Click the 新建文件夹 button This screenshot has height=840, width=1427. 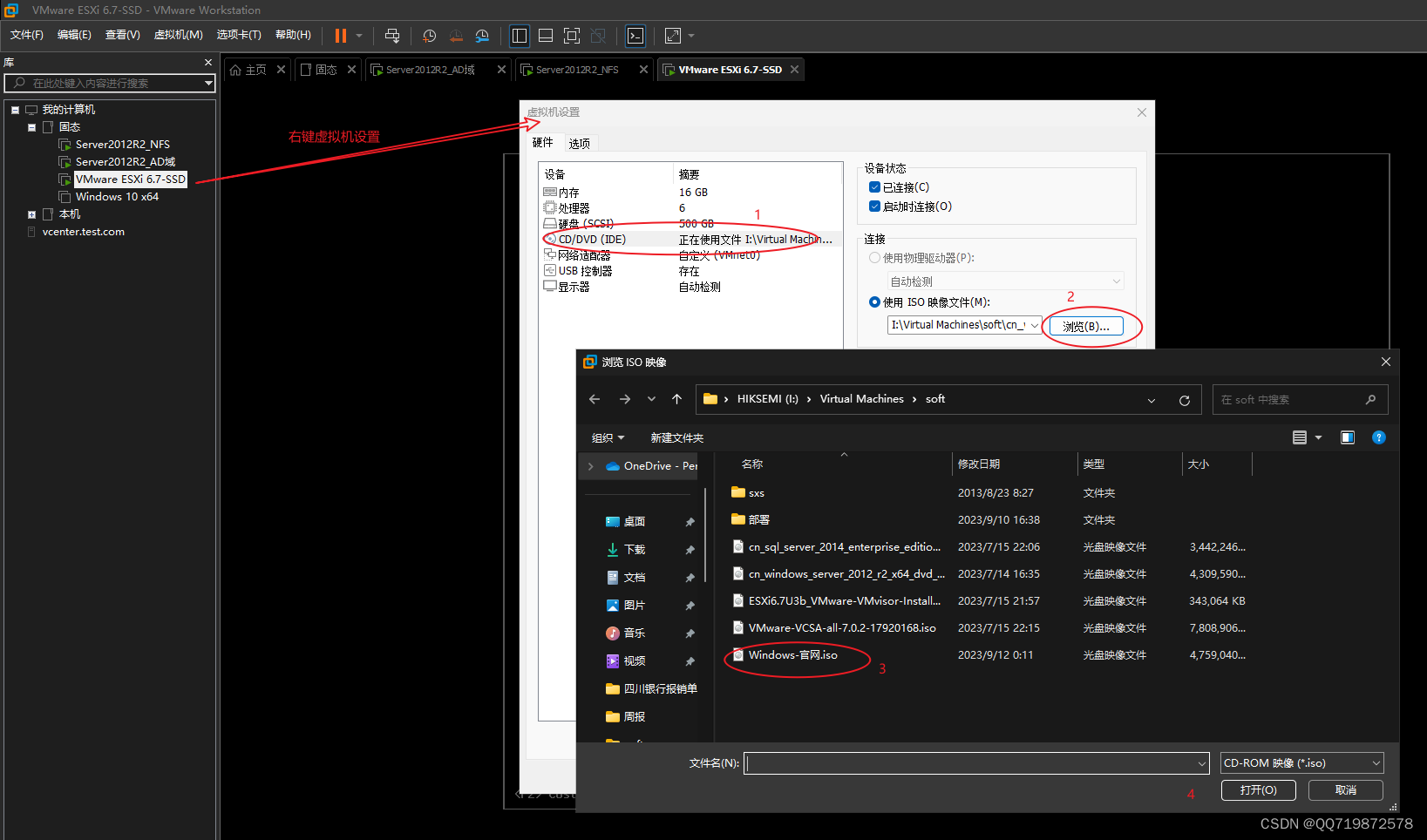pyautogui.click(x=676, y=438)
